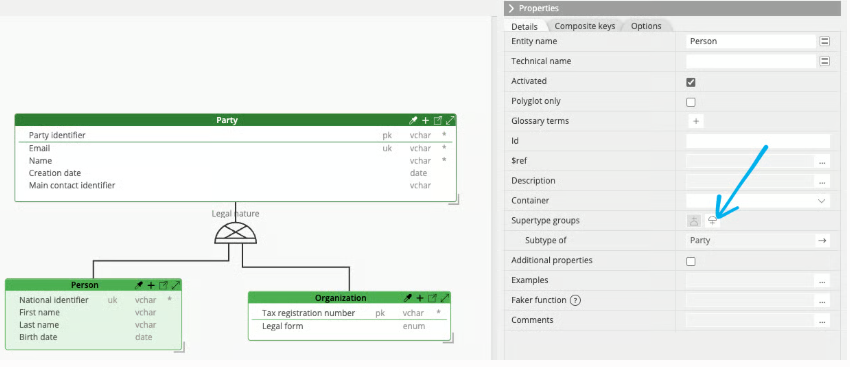The height and width of the screenshot is (367, 850).
Task: Select the First name attribute
Action: (39, 312)
